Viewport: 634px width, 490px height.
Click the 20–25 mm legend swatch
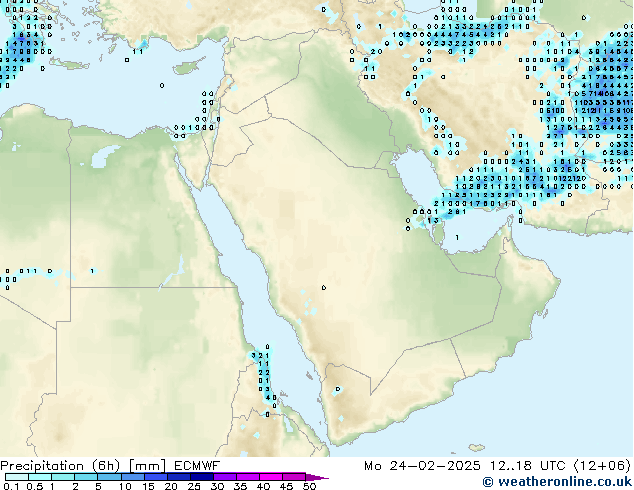178,477
